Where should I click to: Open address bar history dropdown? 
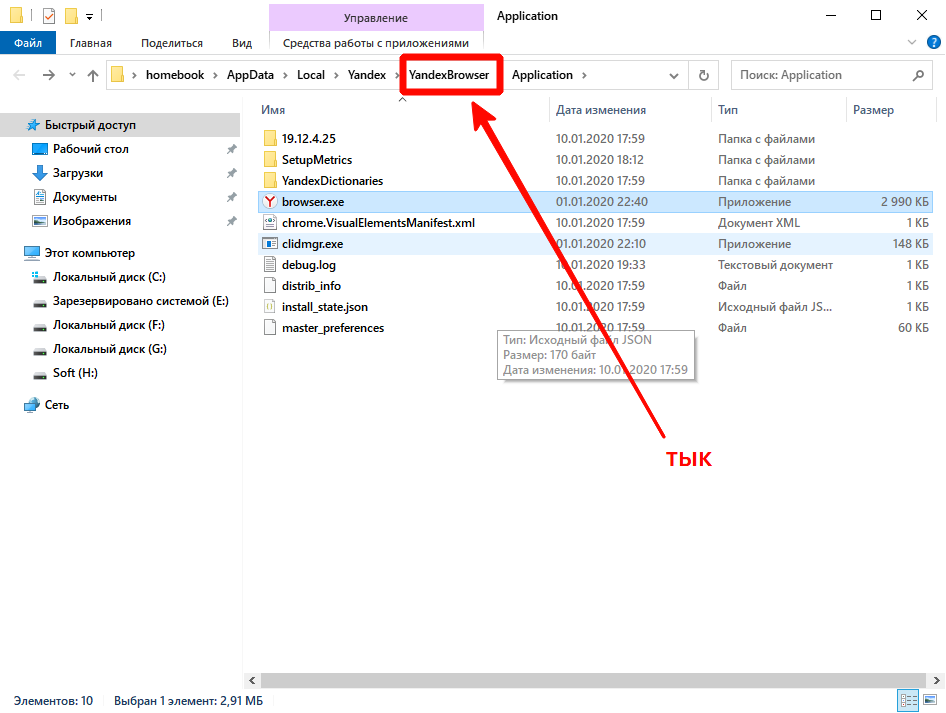point(674,75)
